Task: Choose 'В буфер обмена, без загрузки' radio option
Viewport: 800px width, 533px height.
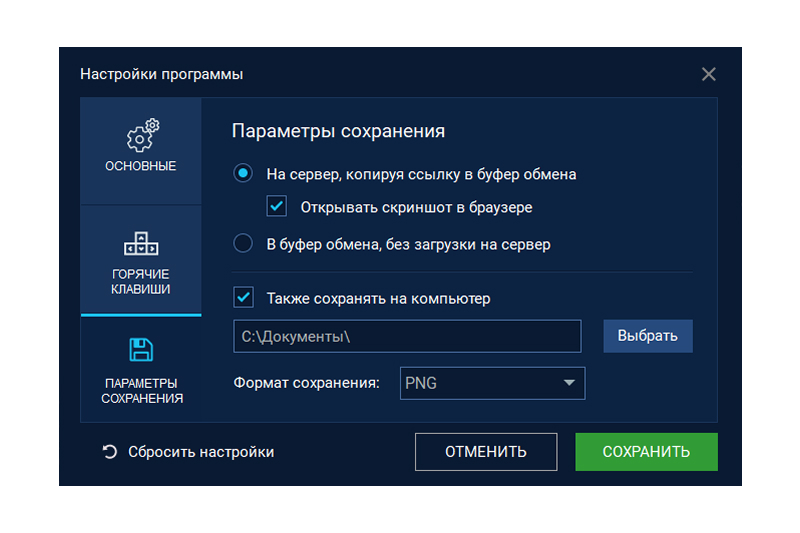Action: 243,243
